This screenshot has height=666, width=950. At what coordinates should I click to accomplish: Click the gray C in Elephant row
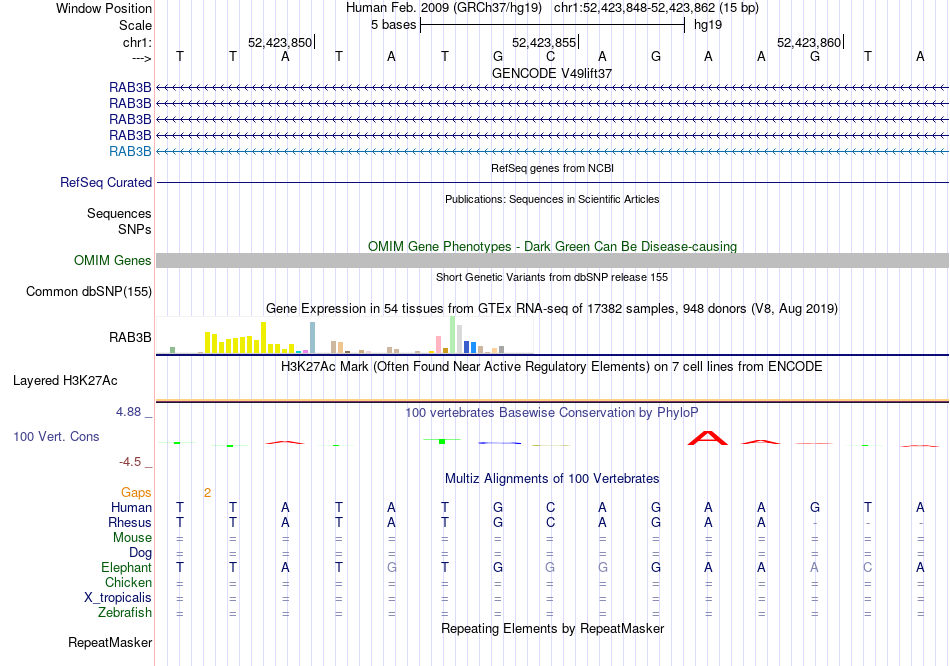(868, 568)
